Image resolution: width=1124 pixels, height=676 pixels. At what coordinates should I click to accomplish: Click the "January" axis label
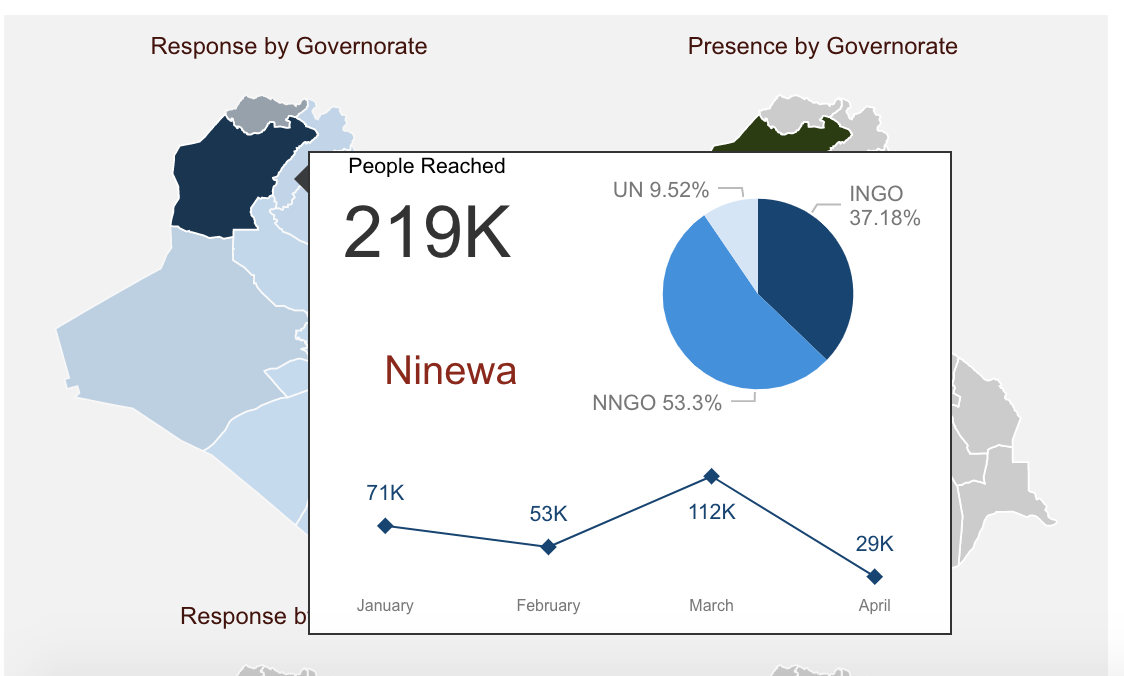click(x=385, y=606)
